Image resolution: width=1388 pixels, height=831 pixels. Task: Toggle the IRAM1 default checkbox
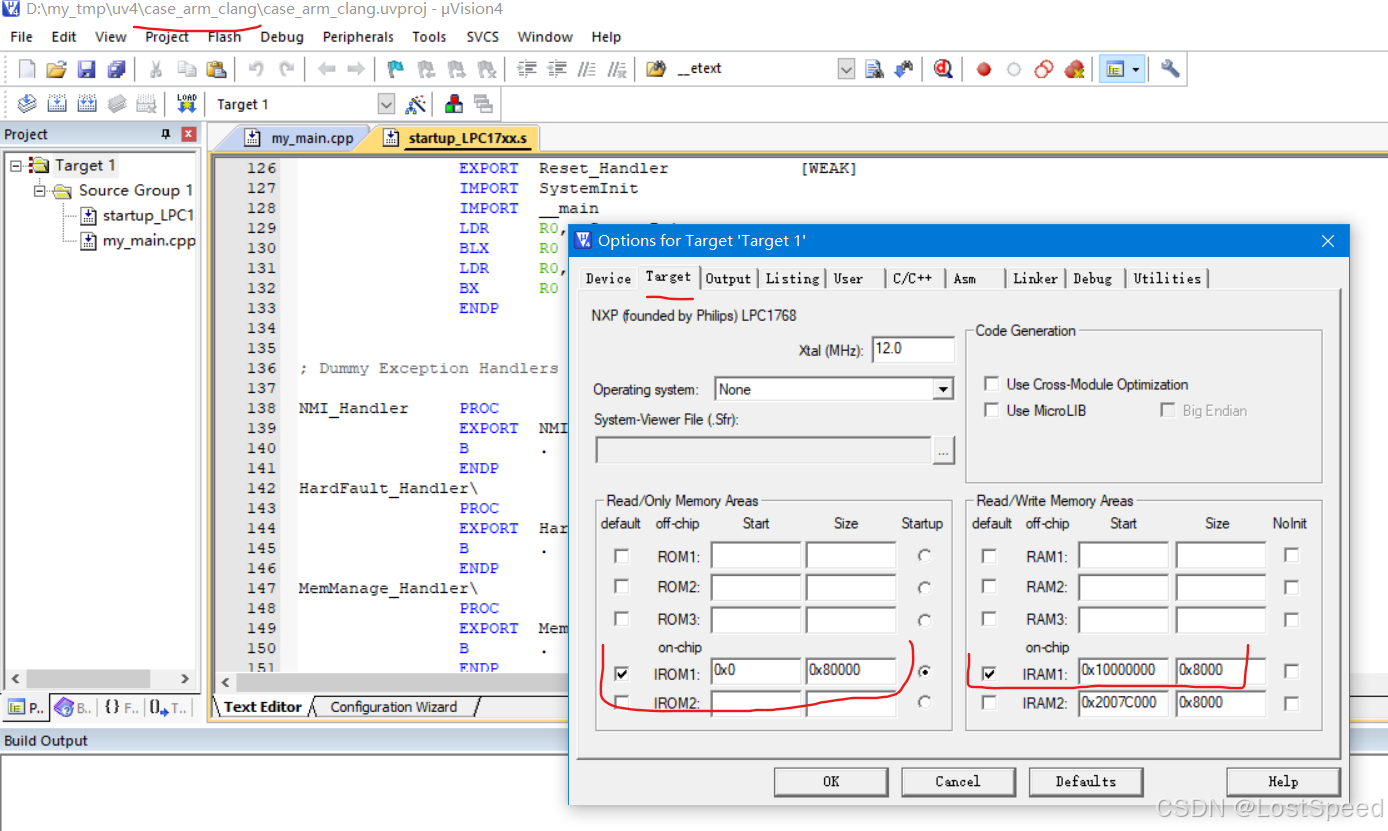pyautogui.click(x=989, y=673)
